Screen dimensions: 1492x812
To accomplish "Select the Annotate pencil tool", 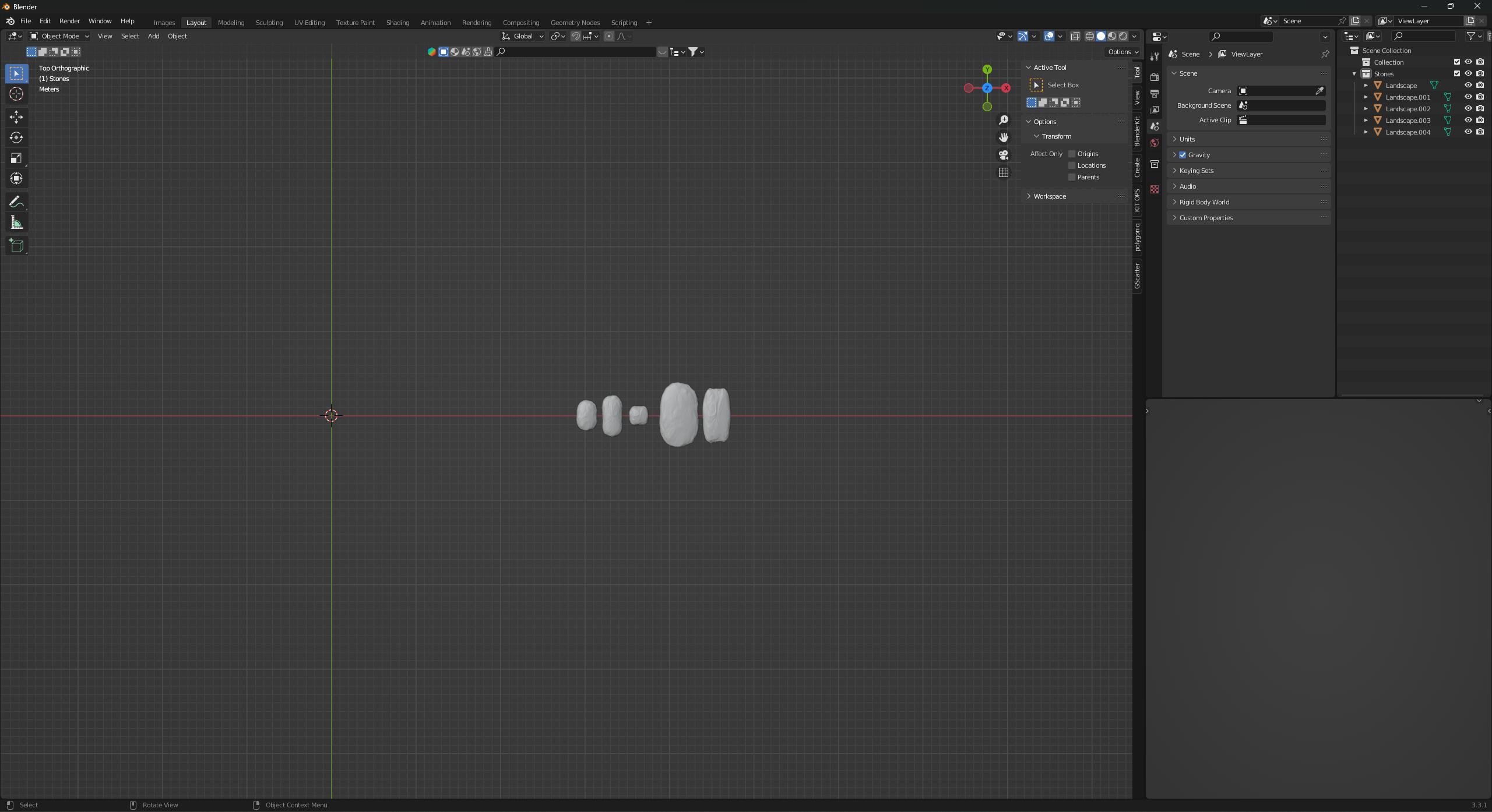I will pyautogui.click(x=16, y=202).
